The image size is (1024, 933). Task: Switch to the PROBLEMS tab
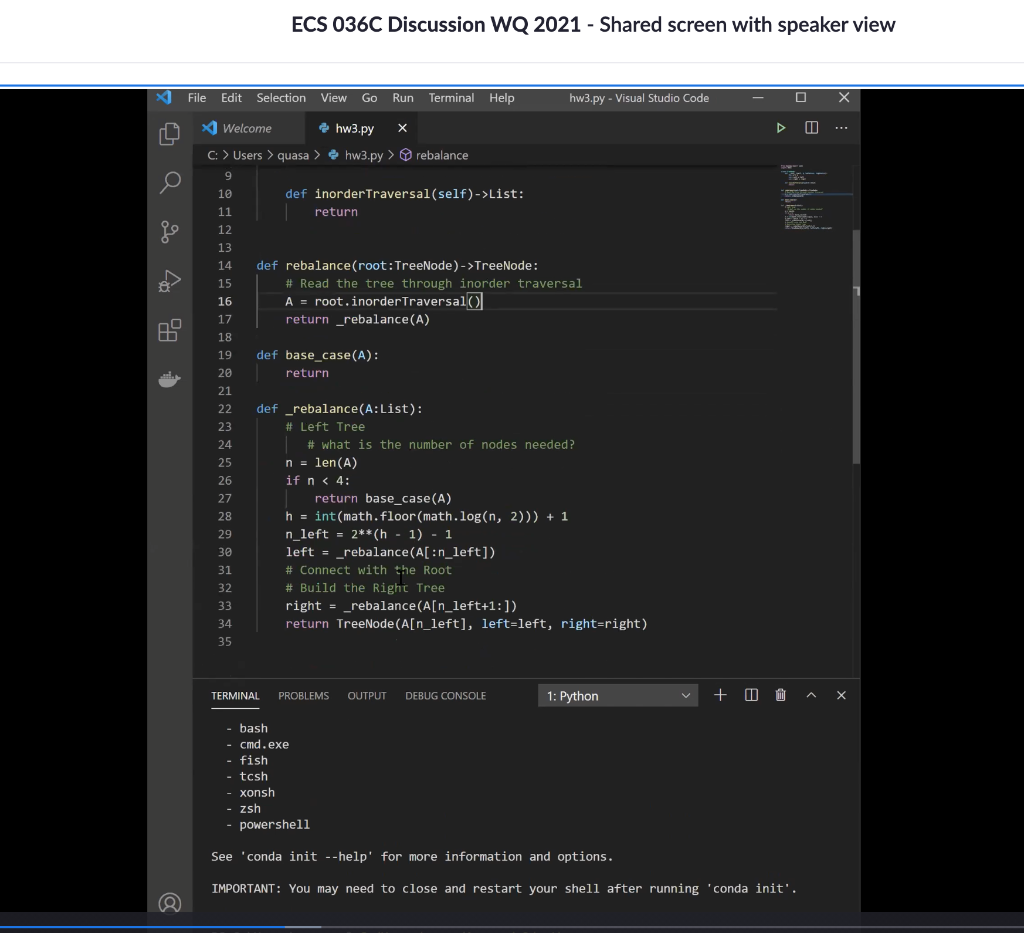tap(303, 695)
